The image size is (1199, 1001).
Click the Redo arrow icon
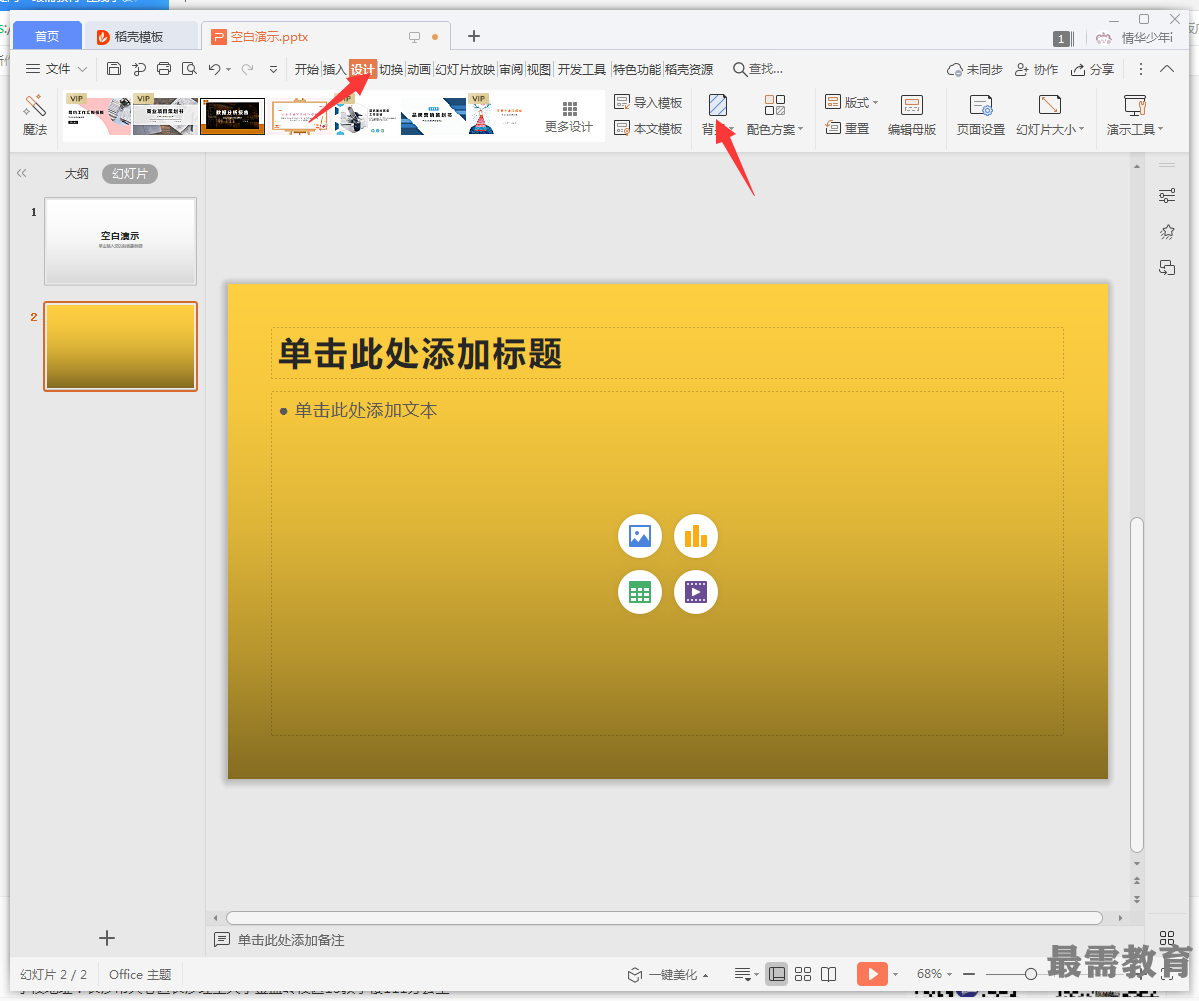point(247,69)
